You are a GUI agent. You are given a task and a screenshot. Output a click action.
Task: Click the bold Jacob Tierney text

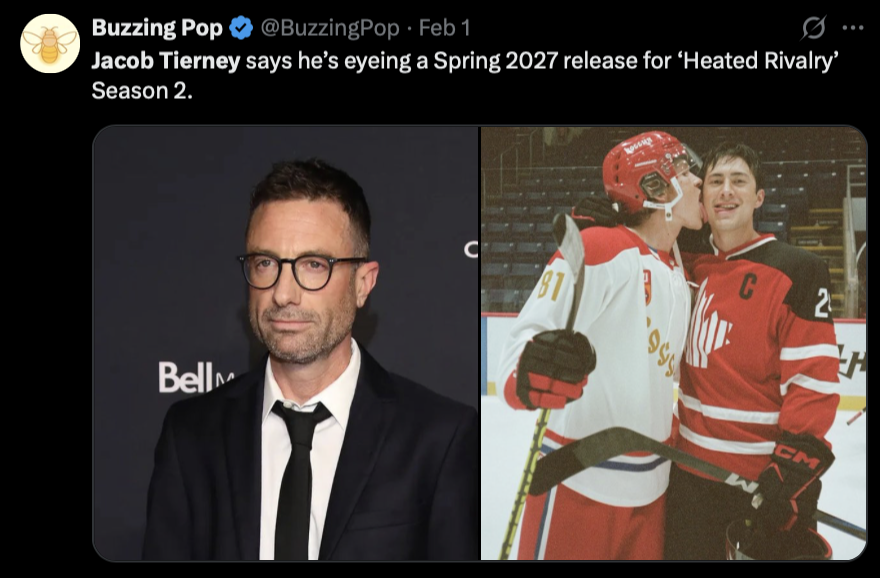click(x=166, y=61)
